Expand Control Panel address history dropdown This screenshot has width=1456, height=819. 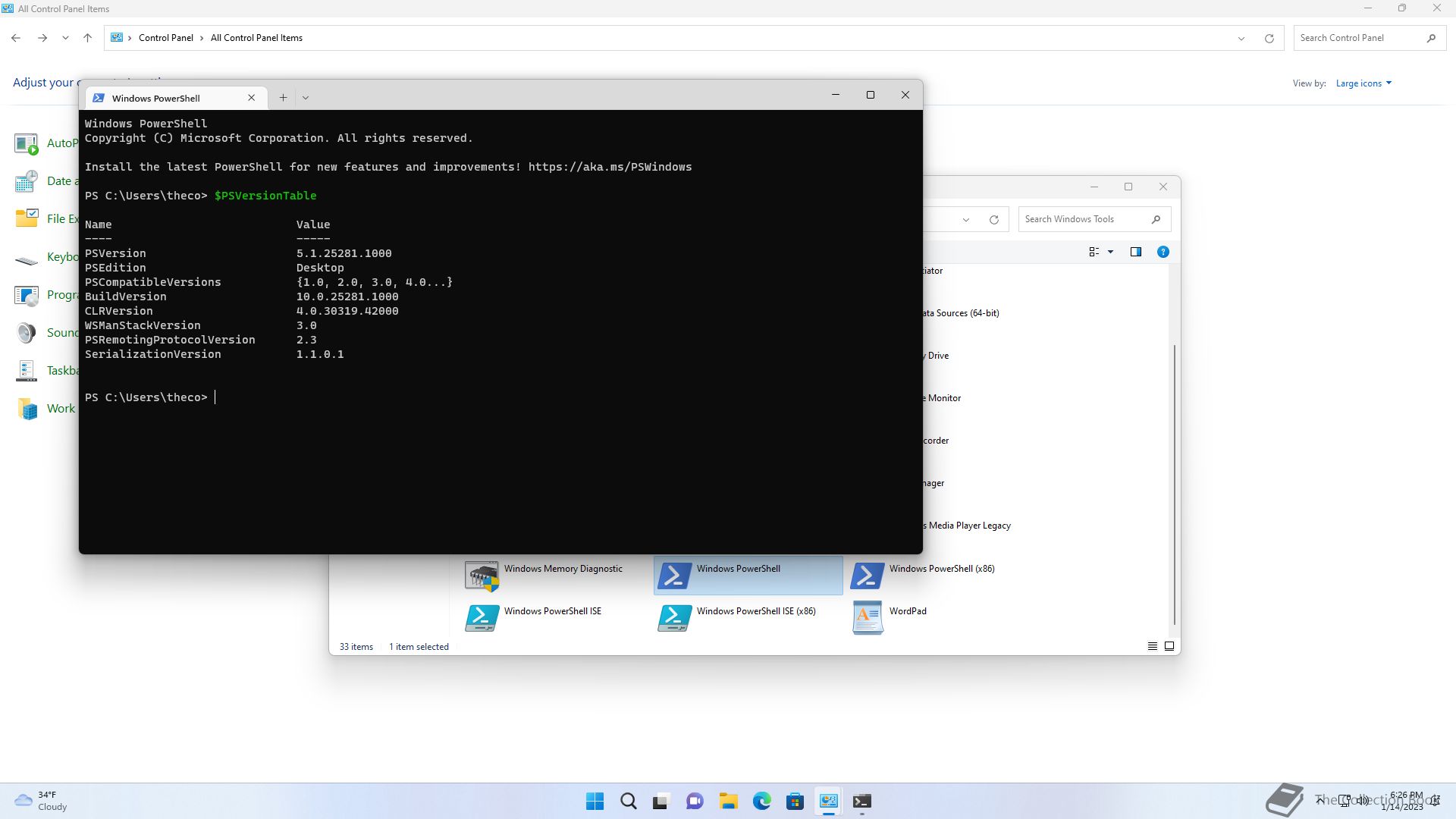tap(1241, 38)
